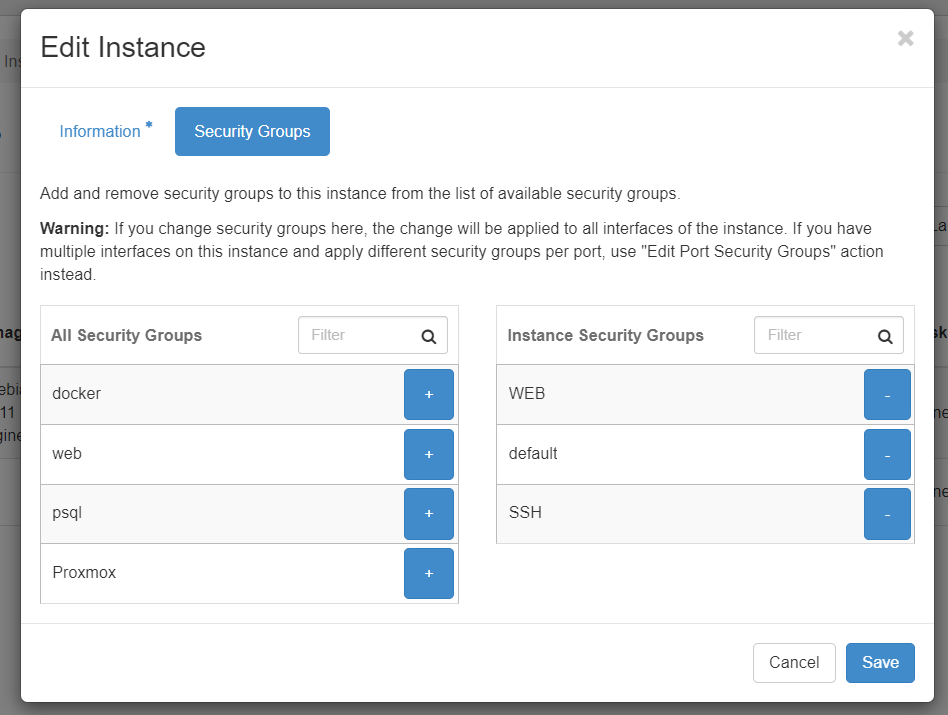The width and height of the screenshot is (948, 715).
Task: Switch to the Information tab
Action: point(100,132)
